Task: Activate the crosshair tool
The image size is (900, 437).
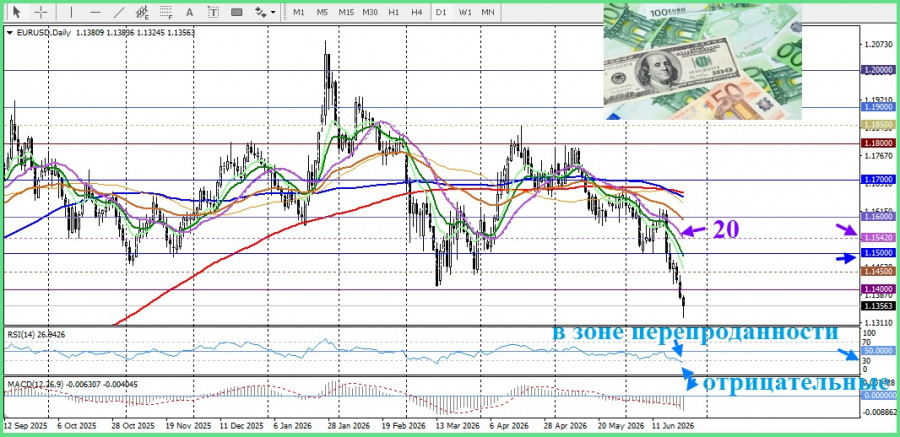Action: [x=41, y=11]
